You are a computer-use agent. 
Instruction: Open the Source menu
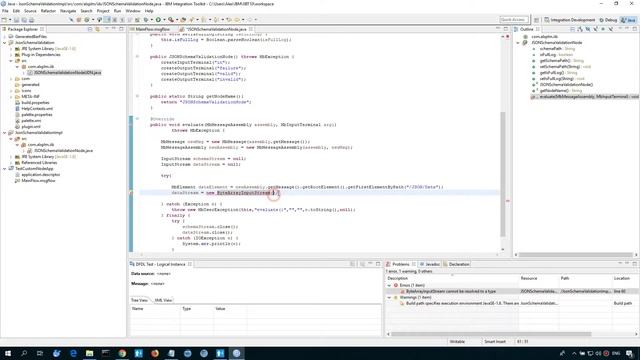pos(30,11)
